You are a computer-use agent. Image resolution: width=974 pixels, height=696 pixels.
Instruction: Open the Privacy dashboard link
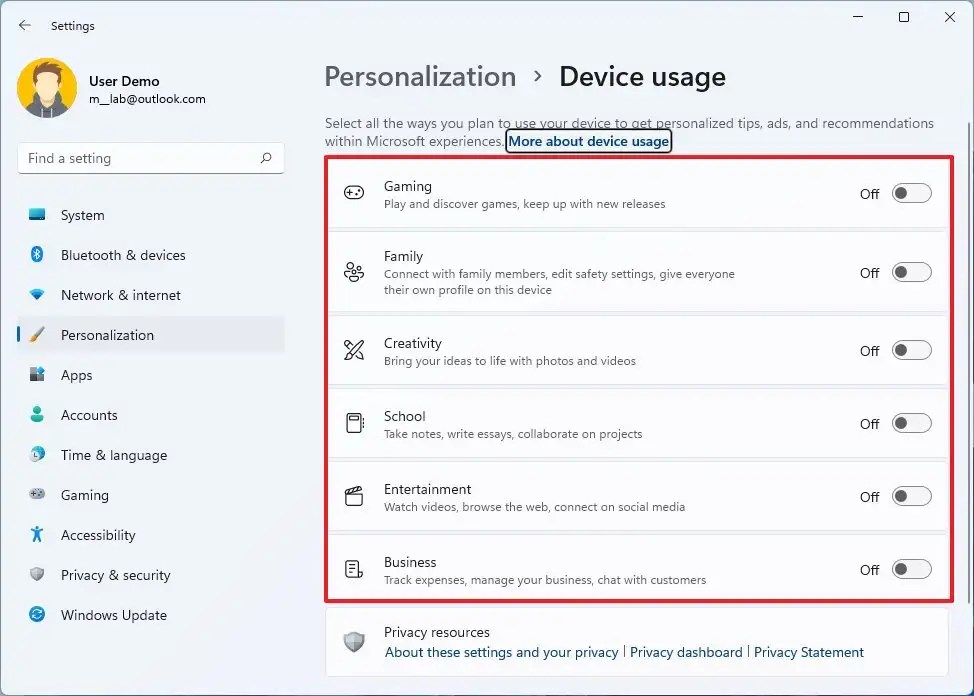click(x=687, y=652)
